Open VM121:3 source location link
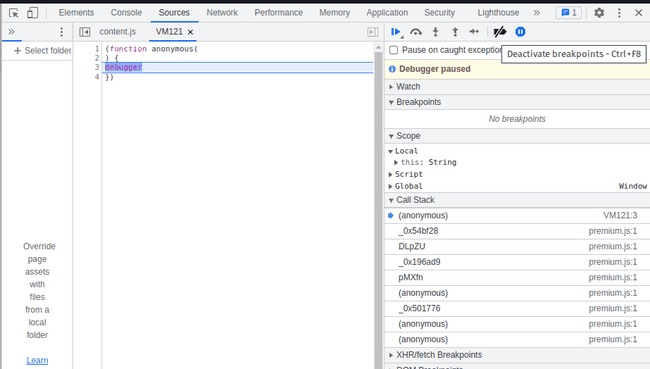 (x=620, y=216)
